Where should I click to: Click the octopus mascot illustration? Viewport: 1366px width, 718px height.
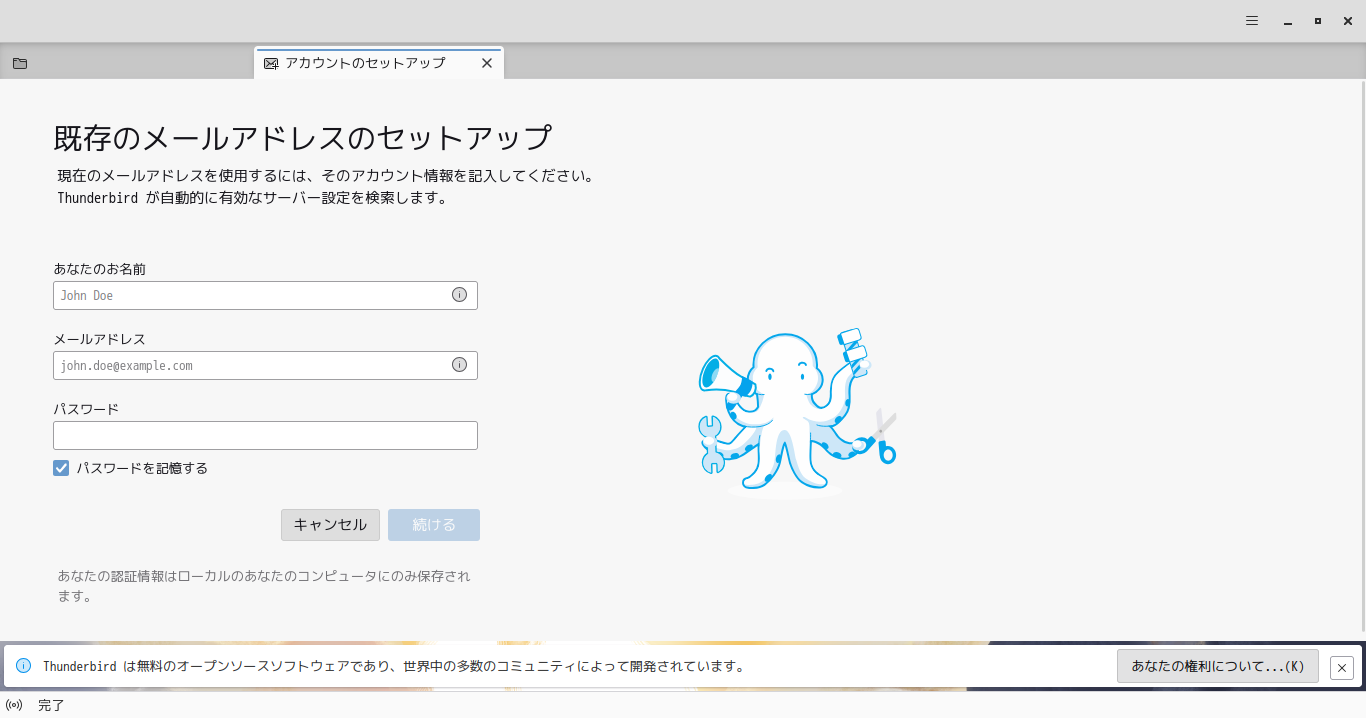797,412
